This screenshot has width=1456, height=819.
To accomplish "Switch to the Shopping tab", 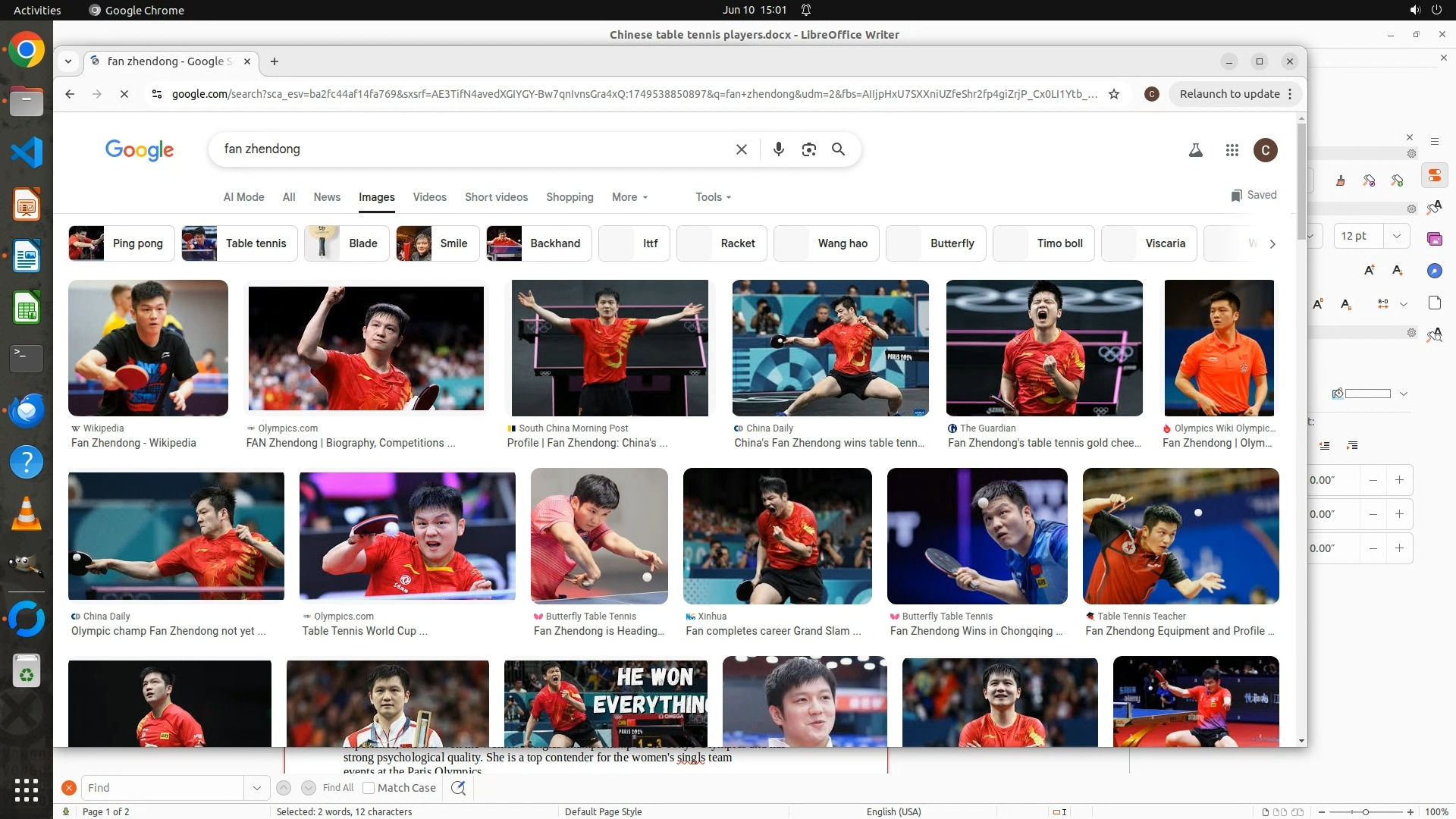I will point(570,197).
